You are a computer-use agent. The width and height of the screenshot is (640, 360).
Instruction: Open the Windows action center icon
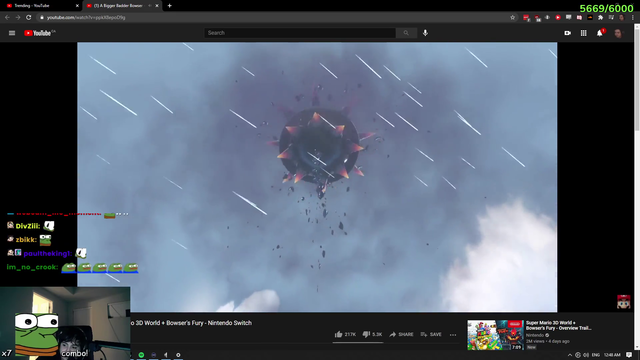click(x=629, y=355)
